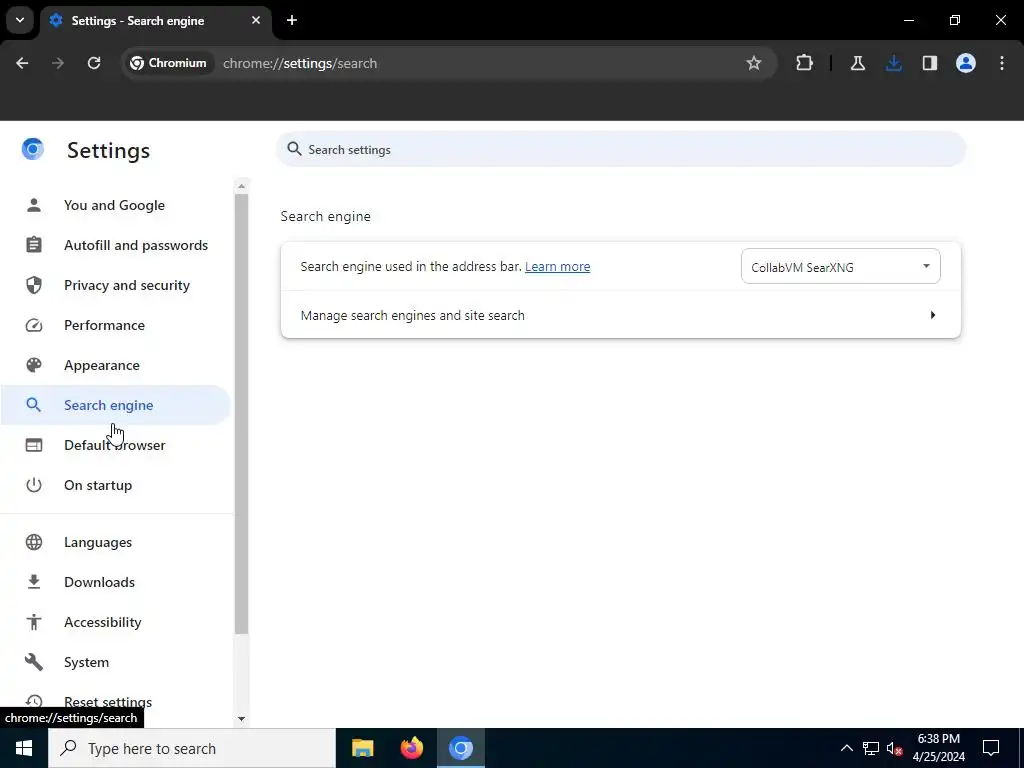Click the power icon beside On startup
This screenshot has height=768, width=1024.
coord(34,485)
